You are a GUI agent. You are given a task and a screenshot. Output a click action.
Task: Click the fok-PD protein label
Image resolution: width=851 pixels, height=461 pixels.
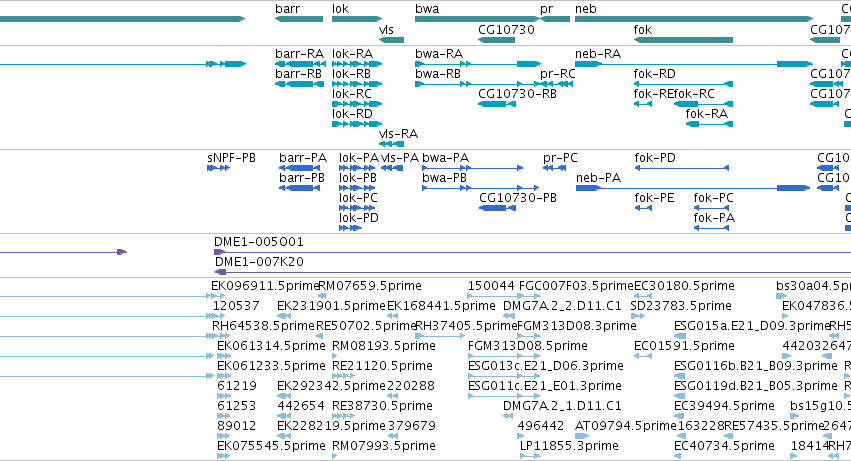[x=655, y=158]
